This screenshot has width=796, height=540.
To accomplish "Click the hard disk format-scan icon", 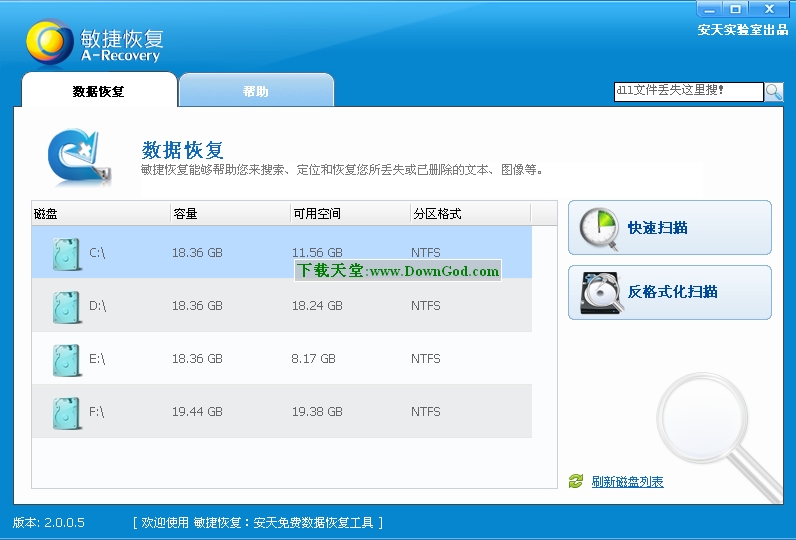I will click(599, 292).
